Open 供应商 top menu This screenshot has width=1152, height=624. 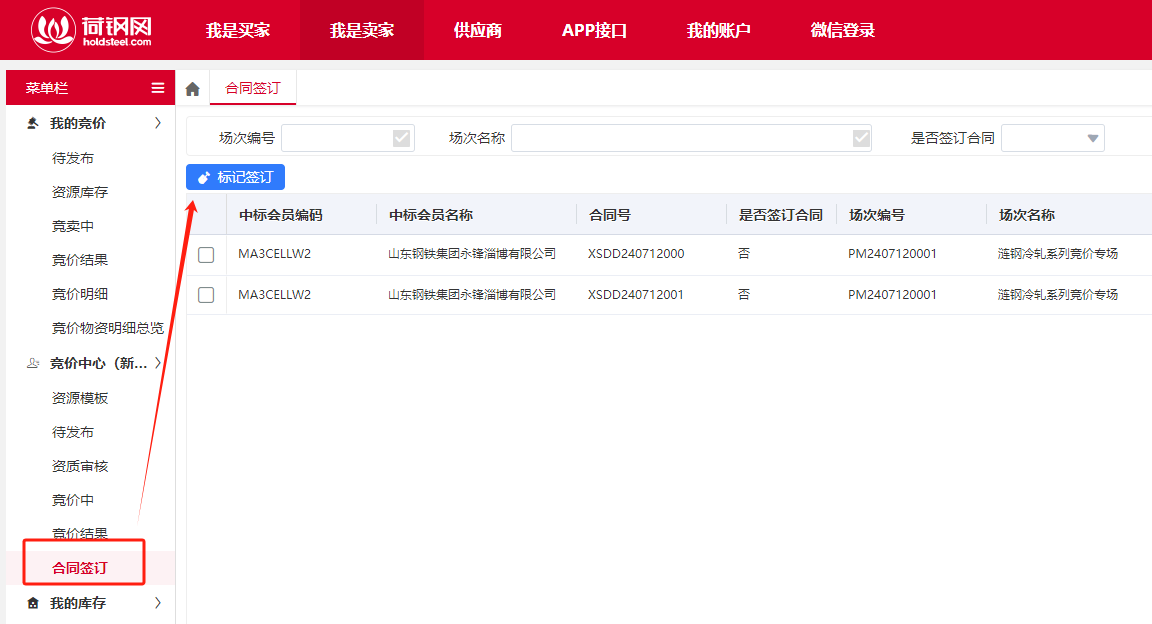click(x=478, y=30)
